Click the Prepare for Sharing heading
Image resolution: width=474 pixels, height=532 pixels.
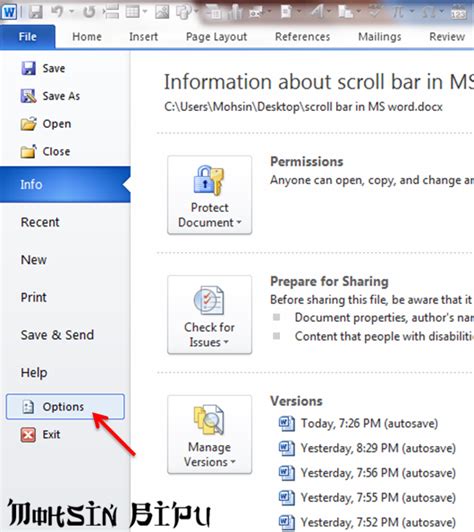point(329,281)
